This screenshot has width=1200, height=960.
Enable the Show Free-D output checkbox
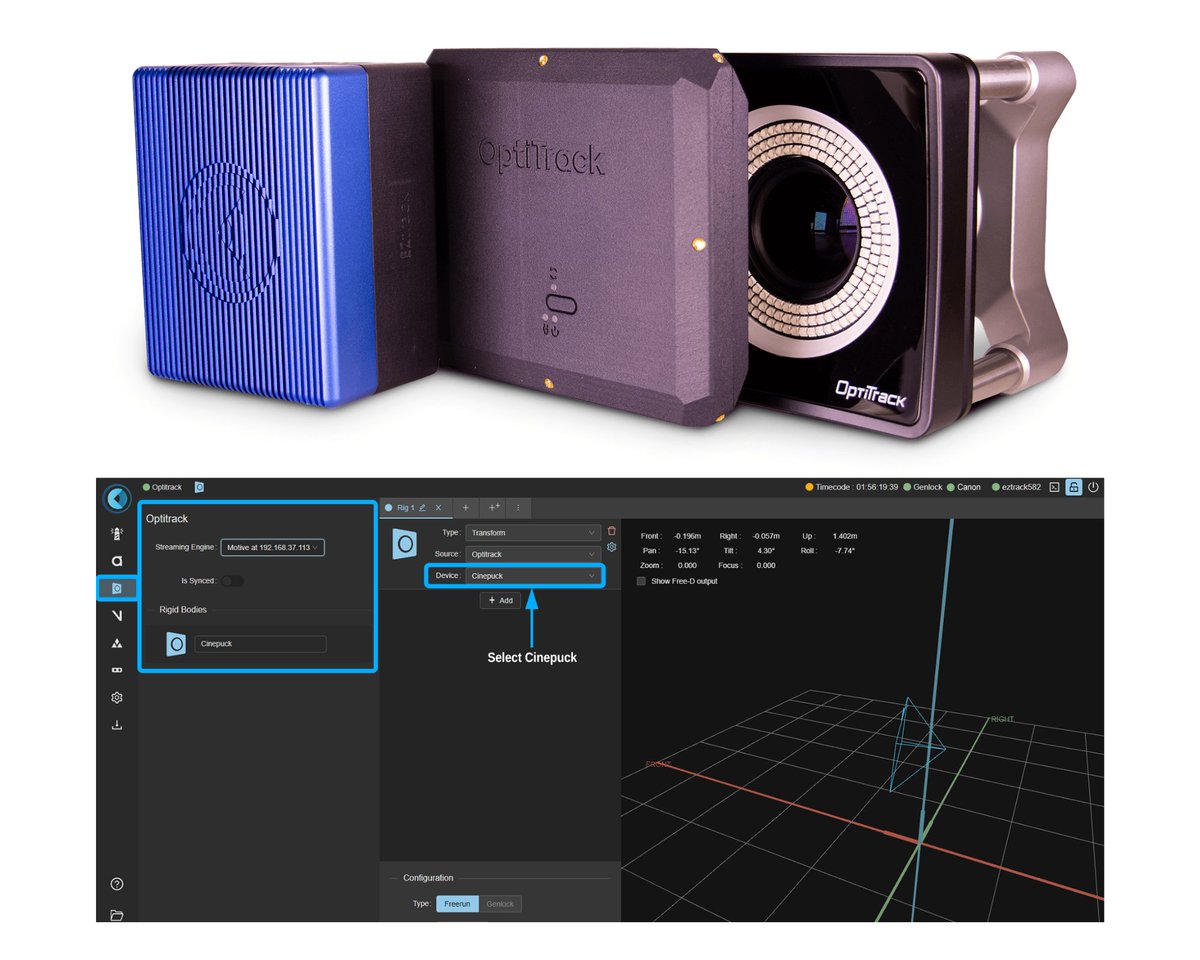pyautogui.click(x=641, y=581)
